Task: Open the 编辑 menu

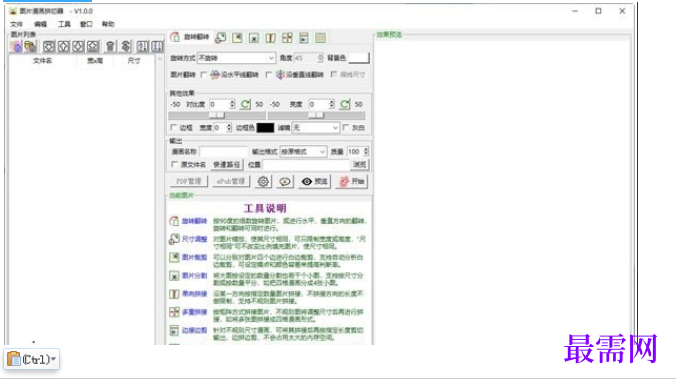Action: pyautogui.click(x=41, y=24)
